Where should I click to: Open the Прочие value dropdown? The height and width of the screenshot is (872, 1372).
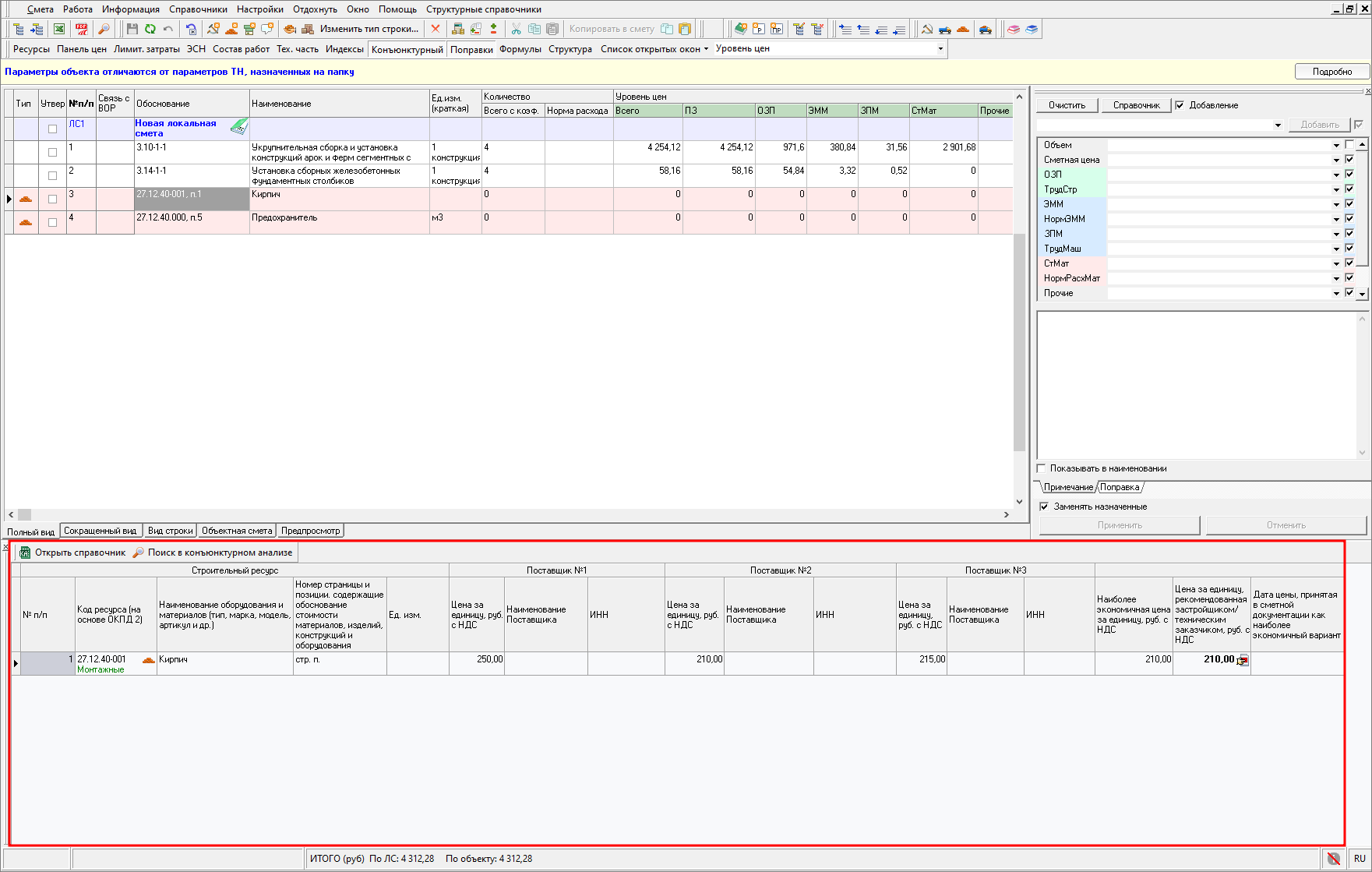(1336, 294)
